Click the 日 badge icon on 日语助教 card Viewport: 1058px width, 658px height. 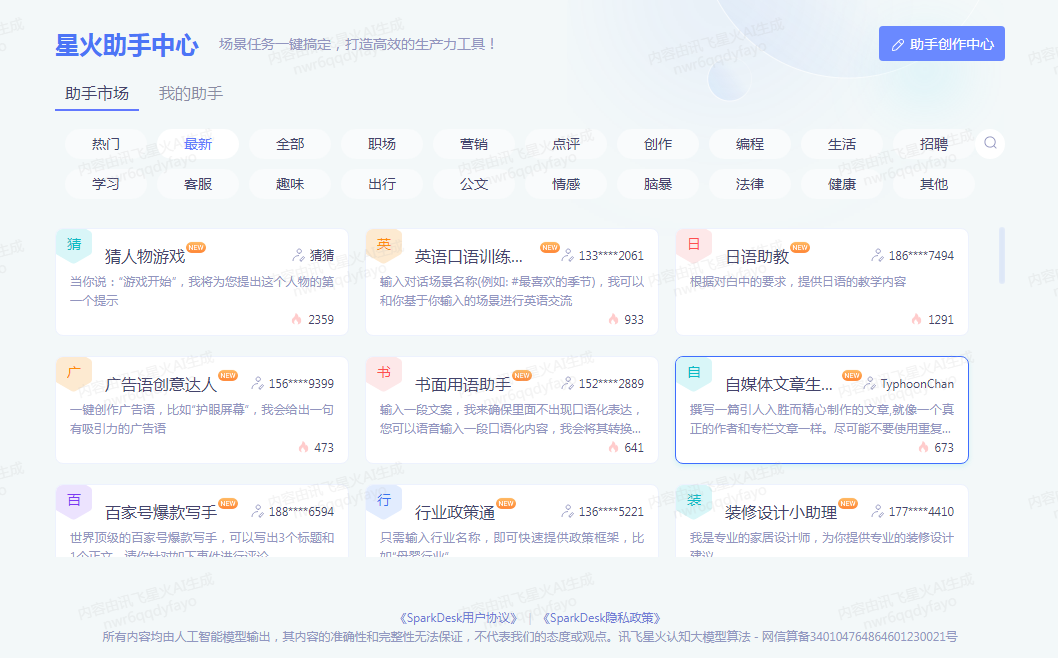[694, 244]
